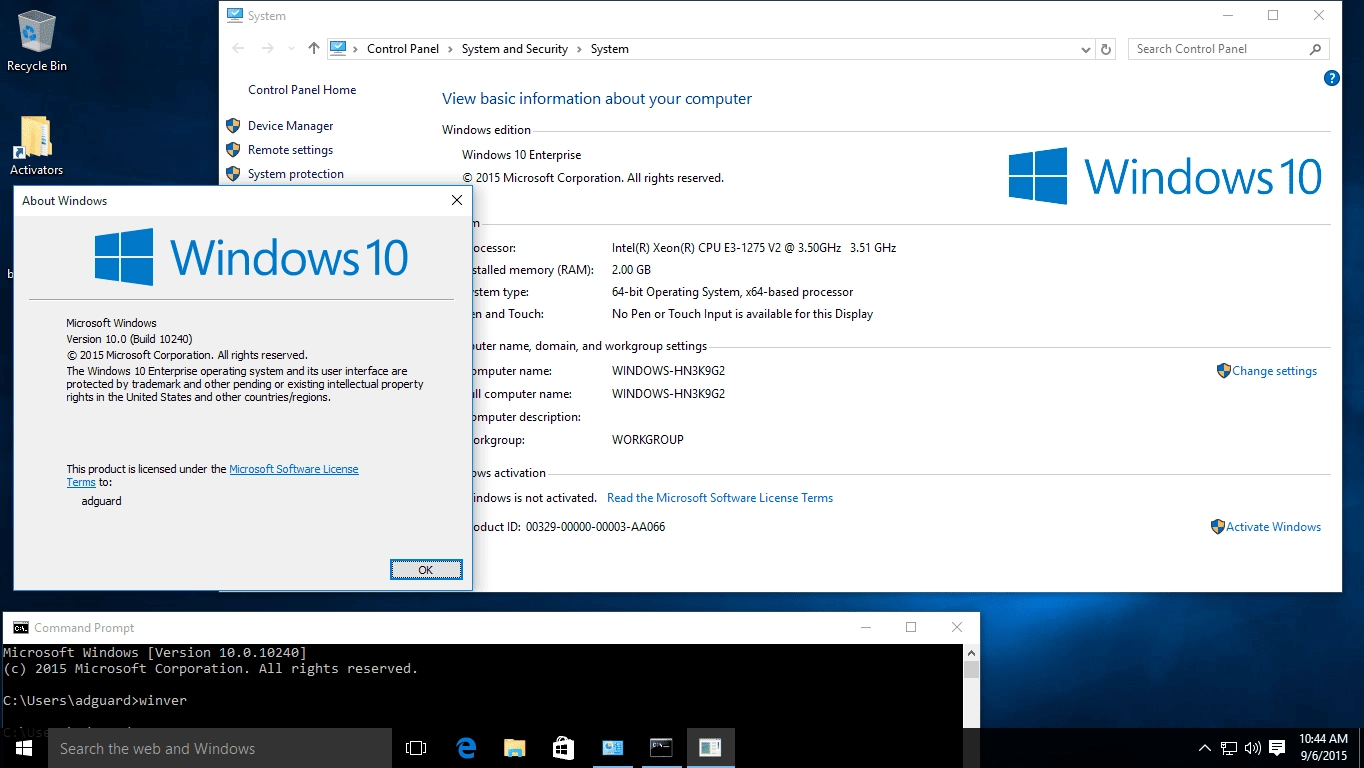
Task: Launch Microsoft Edge from the taskbar
Action: (466, 748)
